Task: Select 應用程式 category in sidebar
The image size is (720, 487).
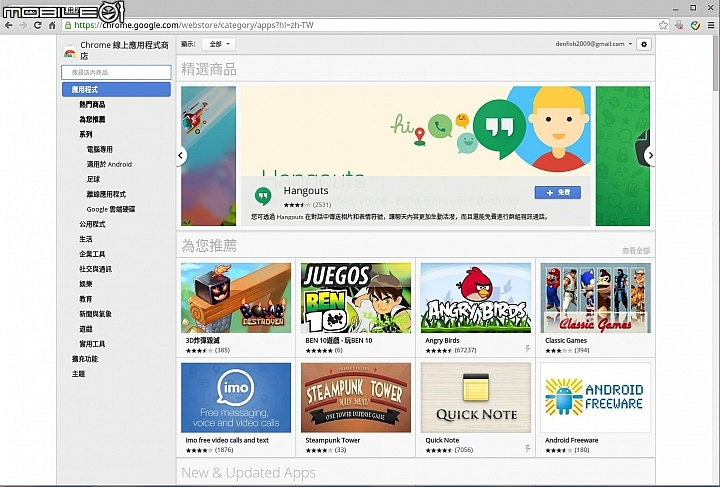Action: [x=116, y=90]
